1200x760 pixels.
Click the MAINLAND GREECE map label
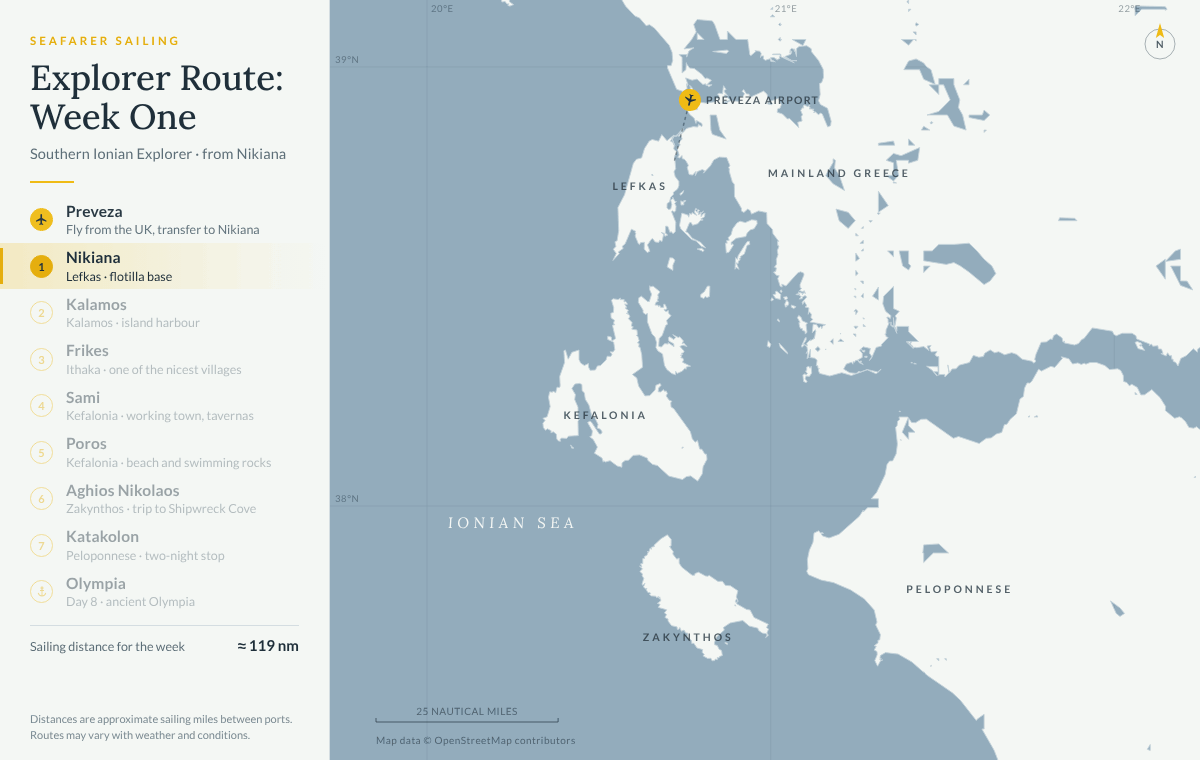pos(838,173)
